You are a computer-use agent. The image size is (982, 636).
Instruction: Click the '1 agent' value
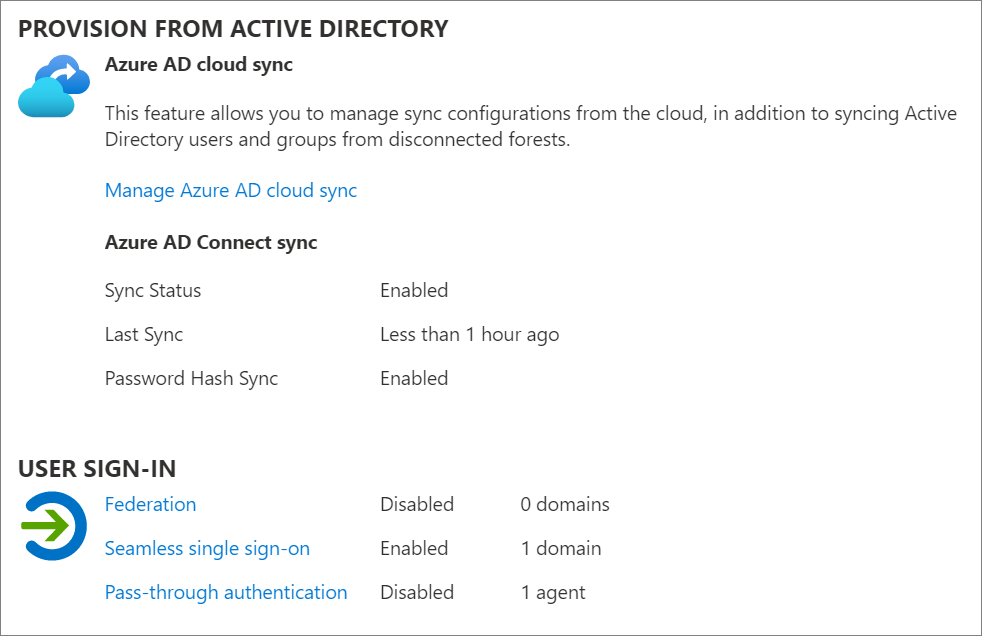pyautogui.click(x=554, y=592)
